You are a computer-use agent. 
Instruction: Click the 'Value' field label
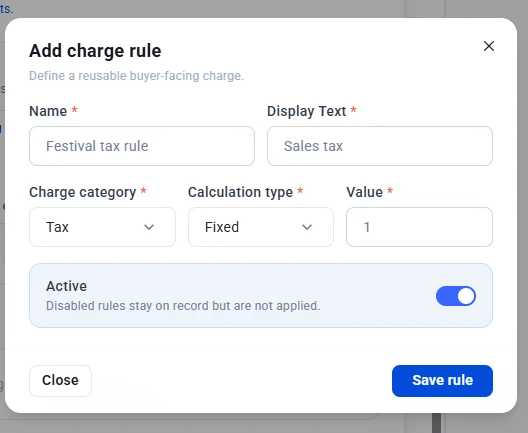(x=364, y=192)
